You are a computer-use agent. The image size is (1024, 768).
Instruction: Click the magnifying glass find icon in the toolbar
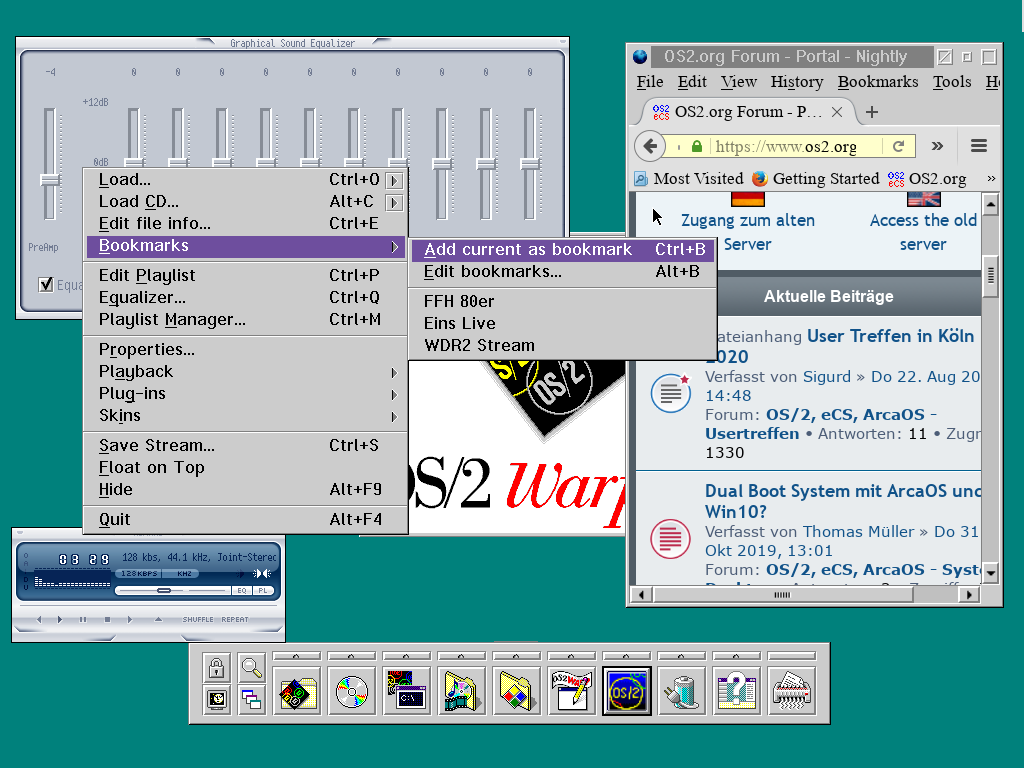coord(251,667)
